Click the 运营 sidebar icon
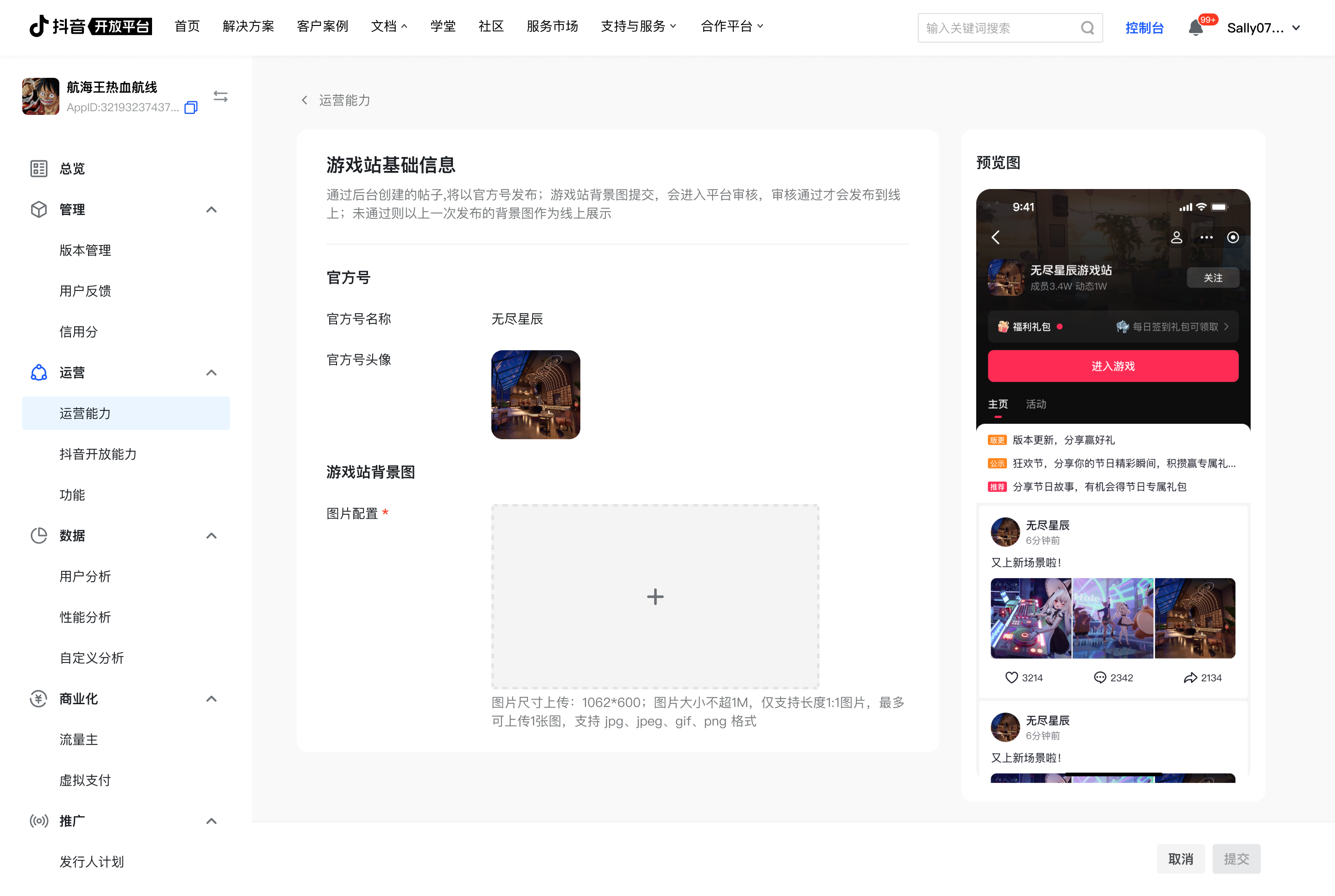 (39, 372)
